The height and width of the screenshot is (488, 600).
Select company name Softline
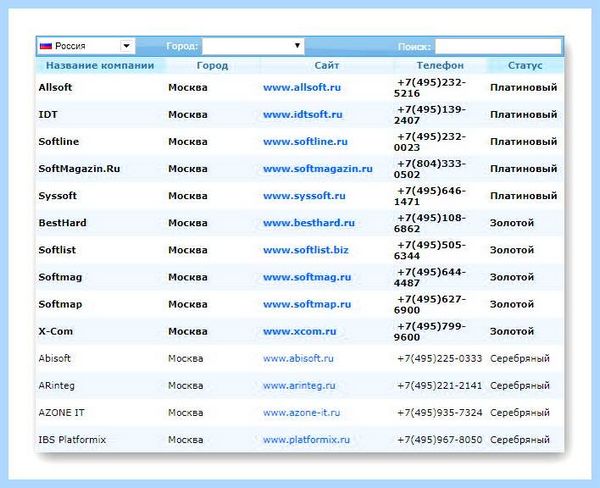coord(59,142)
